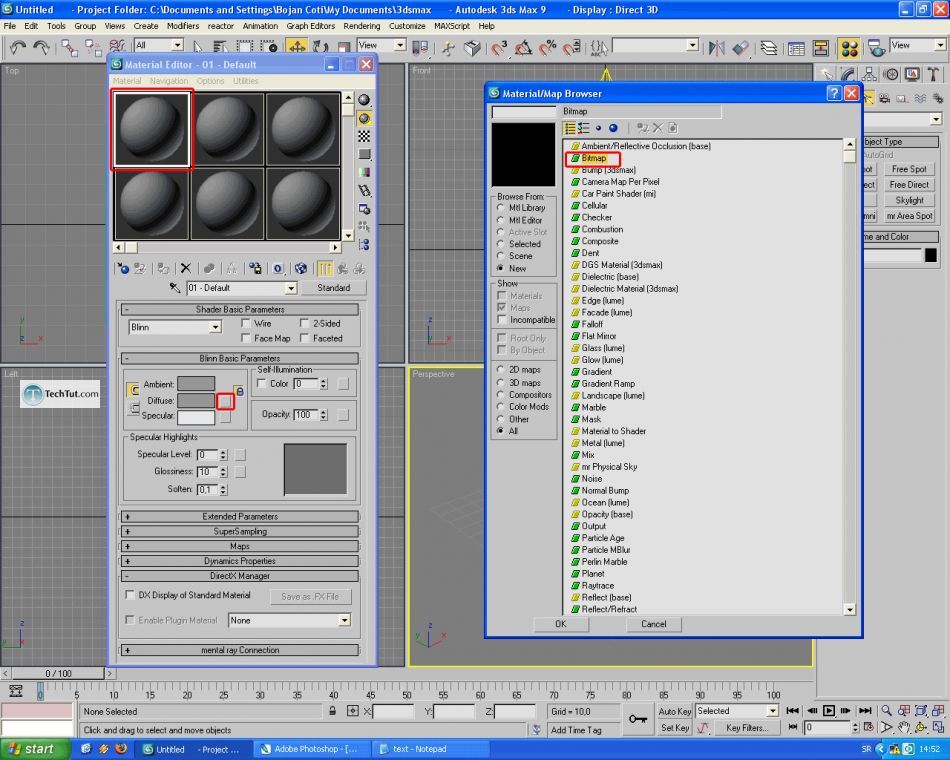Click Show Map in Viewport cube icon

[301, 268]
